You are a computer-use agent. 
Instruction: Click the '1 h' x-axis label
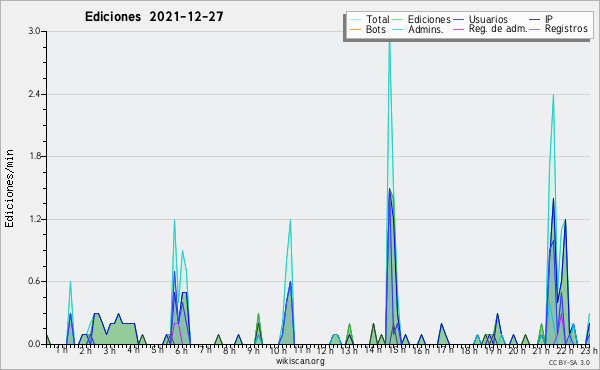coord(62,350)
